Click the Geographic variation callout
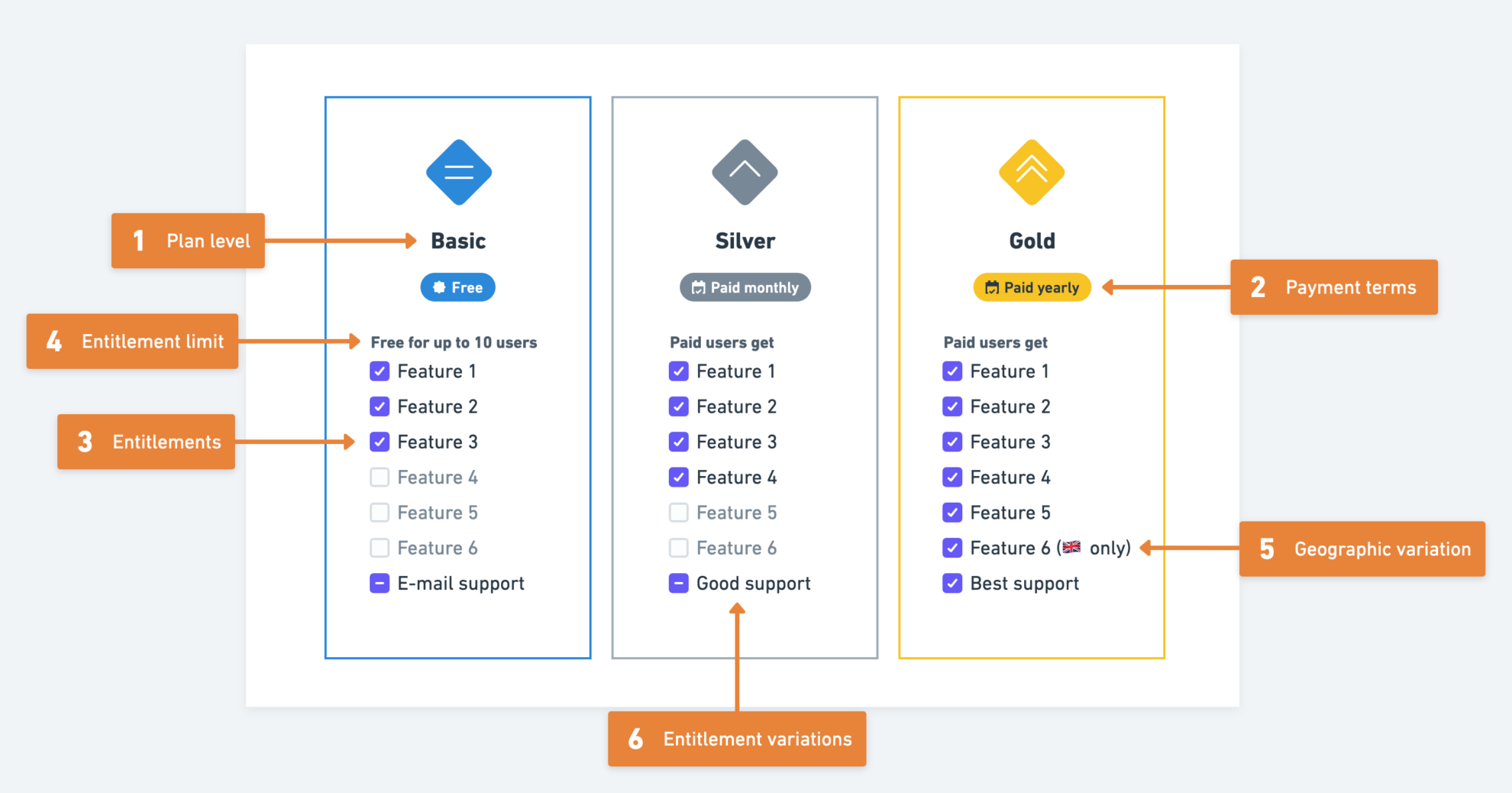Screen dimensions: 1512x793 click(1362, 549)
